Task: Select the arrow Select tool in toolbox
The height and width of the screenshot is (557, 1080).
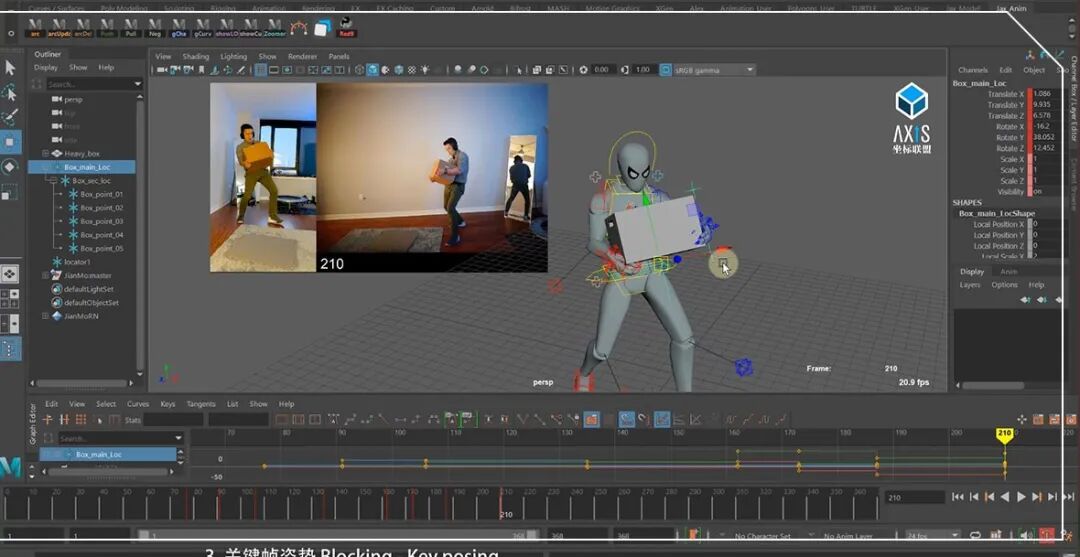Action: (10, 68)
